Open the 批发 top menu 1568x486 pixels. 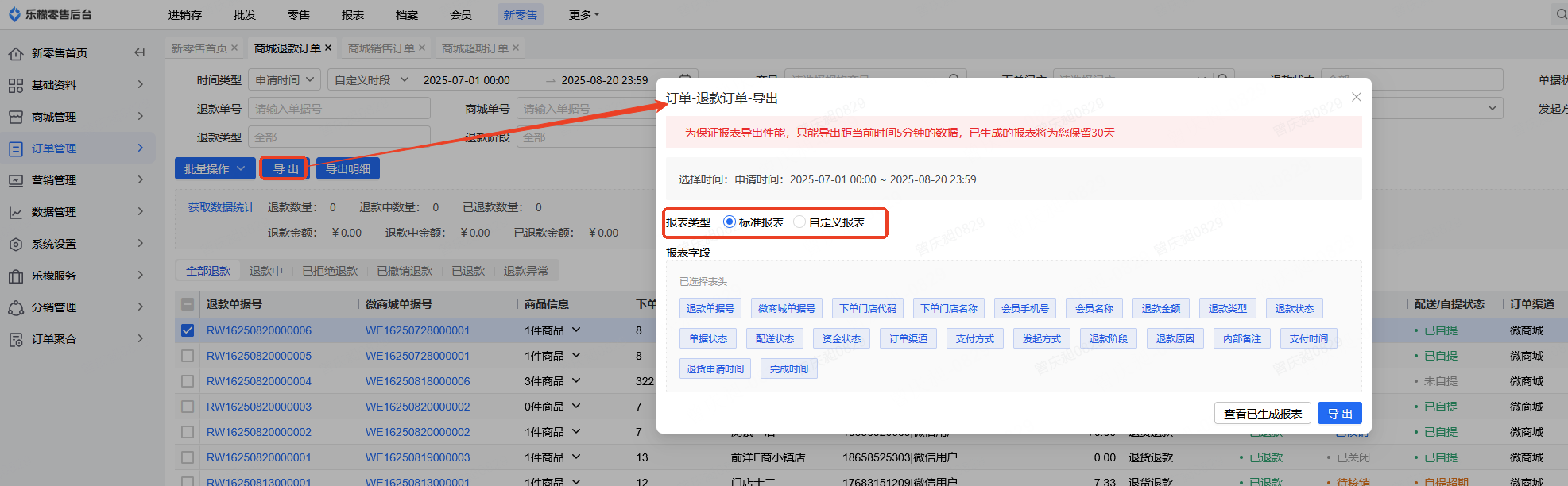pyautogui.click(x=245, y=15)
